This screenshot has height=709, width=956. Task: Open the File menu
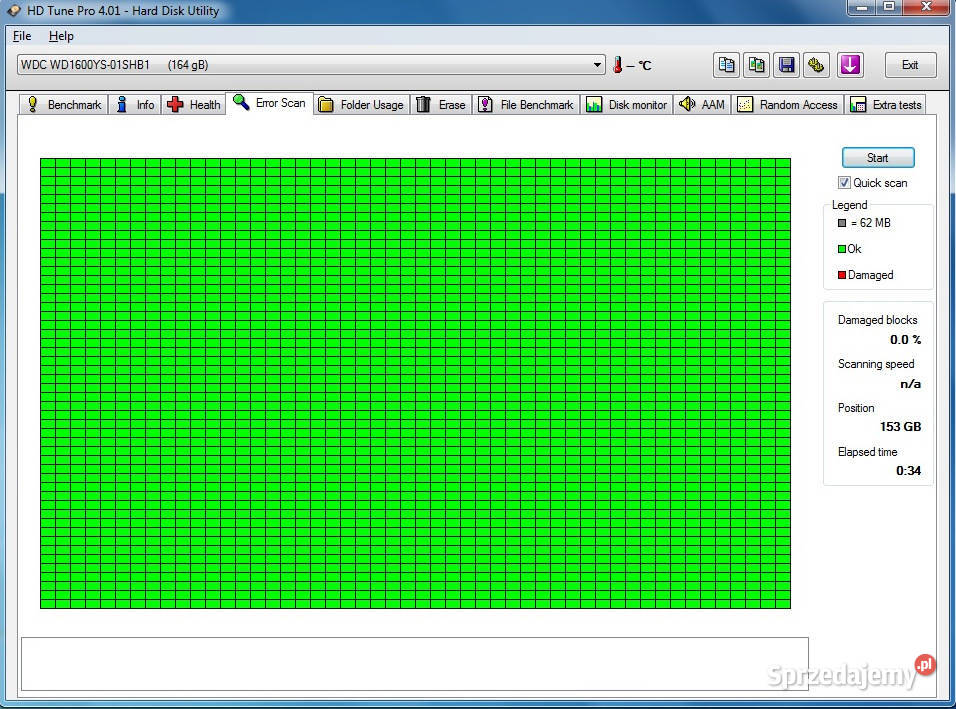(22, 36)
